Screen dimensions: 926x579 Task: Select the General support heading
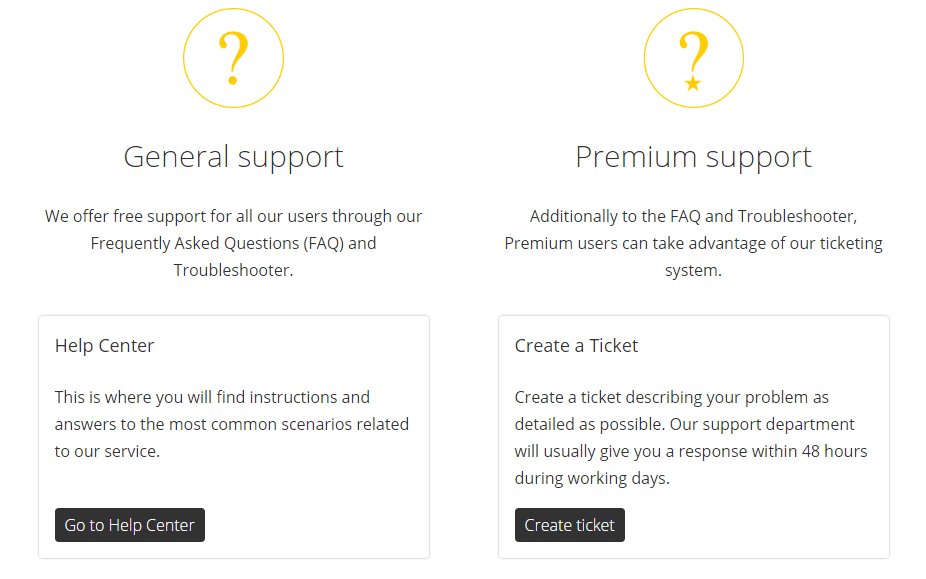click(x=233, y=157)
